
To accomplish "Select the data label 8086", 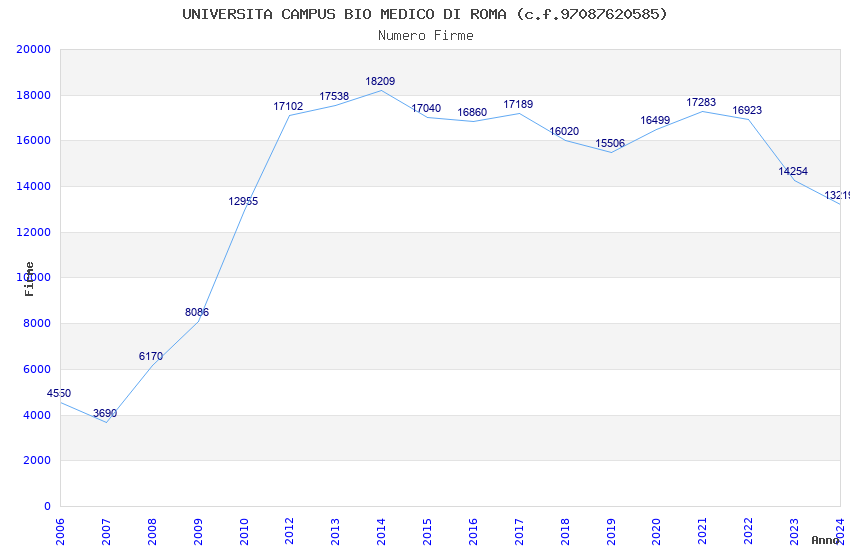I will tap(197, 312).
